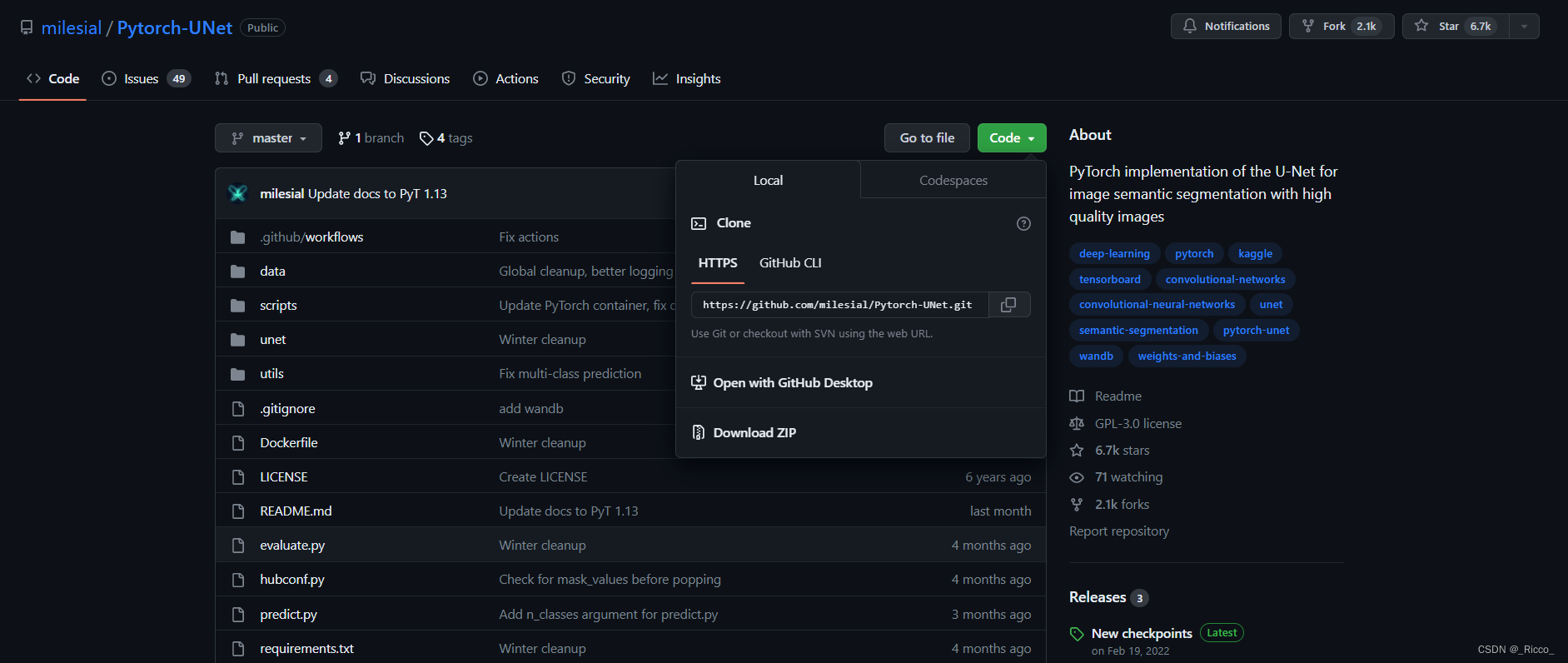Click the tensorboard topic tag
This screenshot has width=1568, height=663.
point(1110,280)
